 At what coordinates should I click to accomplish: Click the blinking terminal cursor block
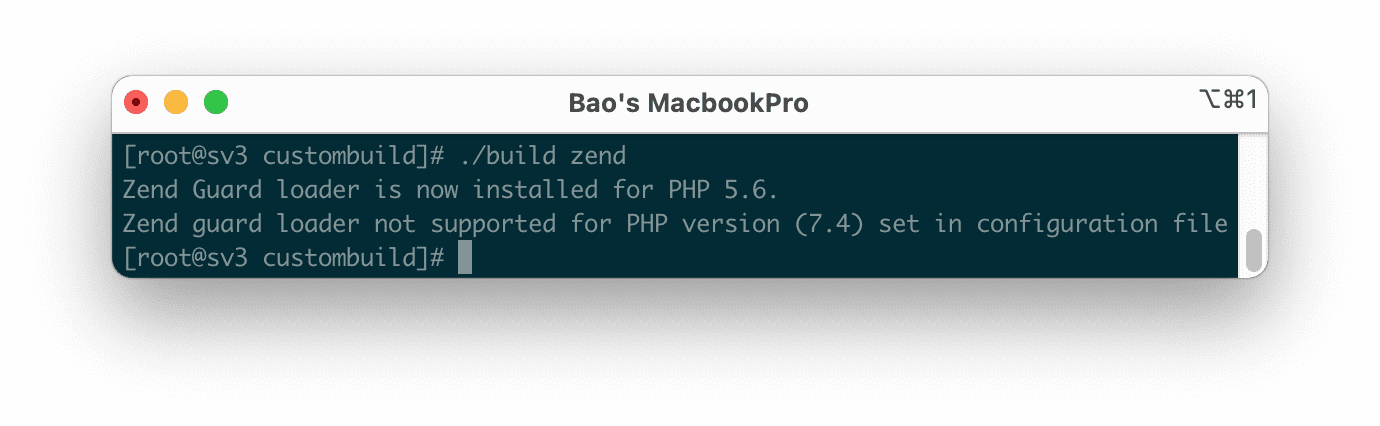[x=464, y=257]
